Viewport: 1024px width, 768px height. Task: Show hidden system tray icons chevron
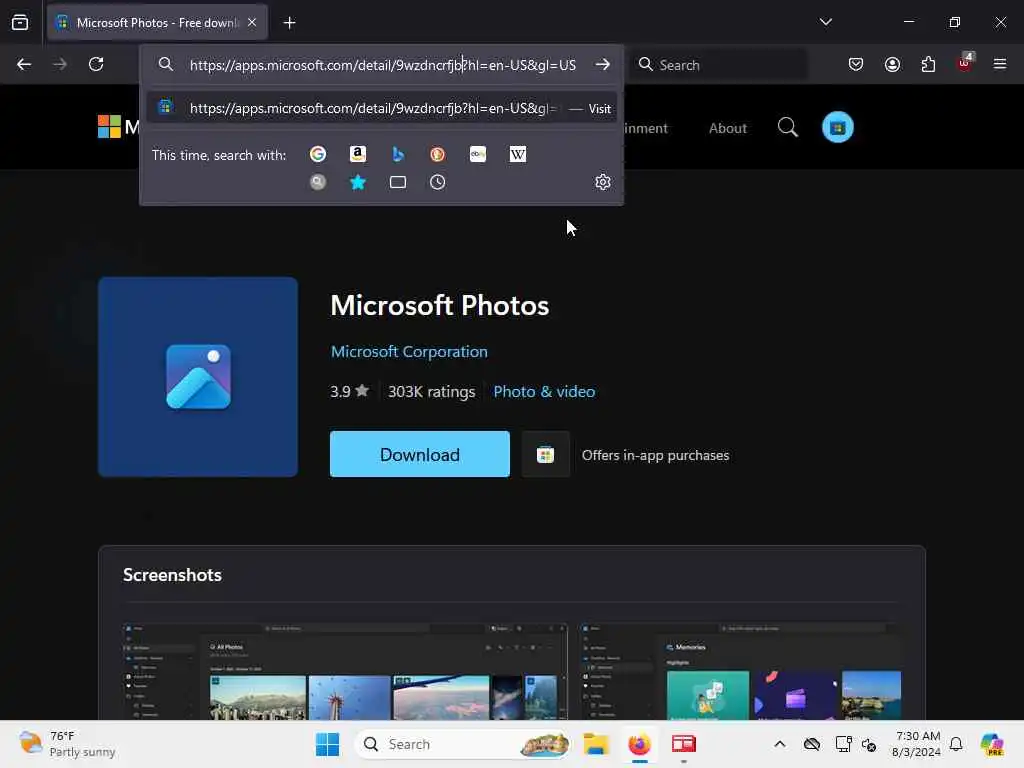click(x=780, y=744)
